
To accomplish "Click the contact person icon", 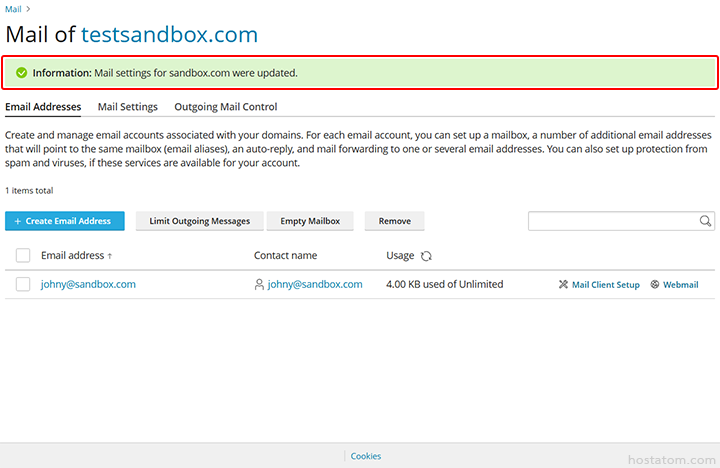I will (260, 285).
